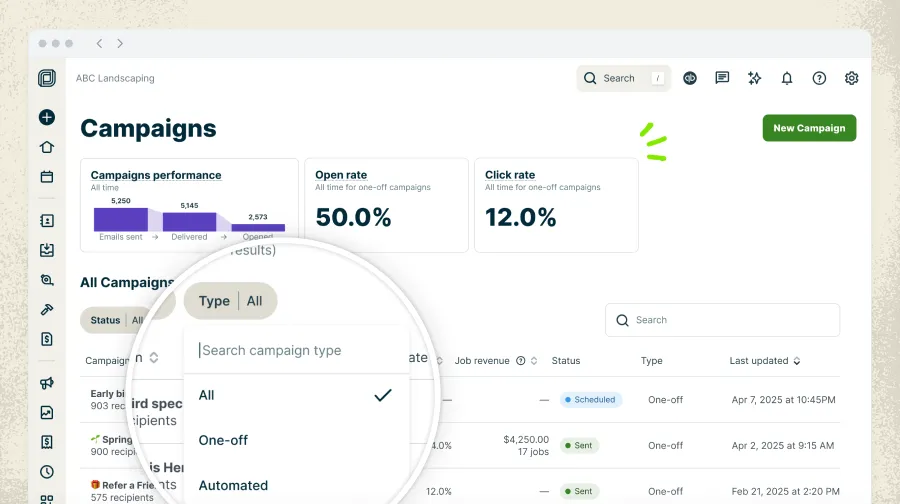Click the campaigns table Search field
Viewport: 900px width, 504px height.
tap(723, 320)
